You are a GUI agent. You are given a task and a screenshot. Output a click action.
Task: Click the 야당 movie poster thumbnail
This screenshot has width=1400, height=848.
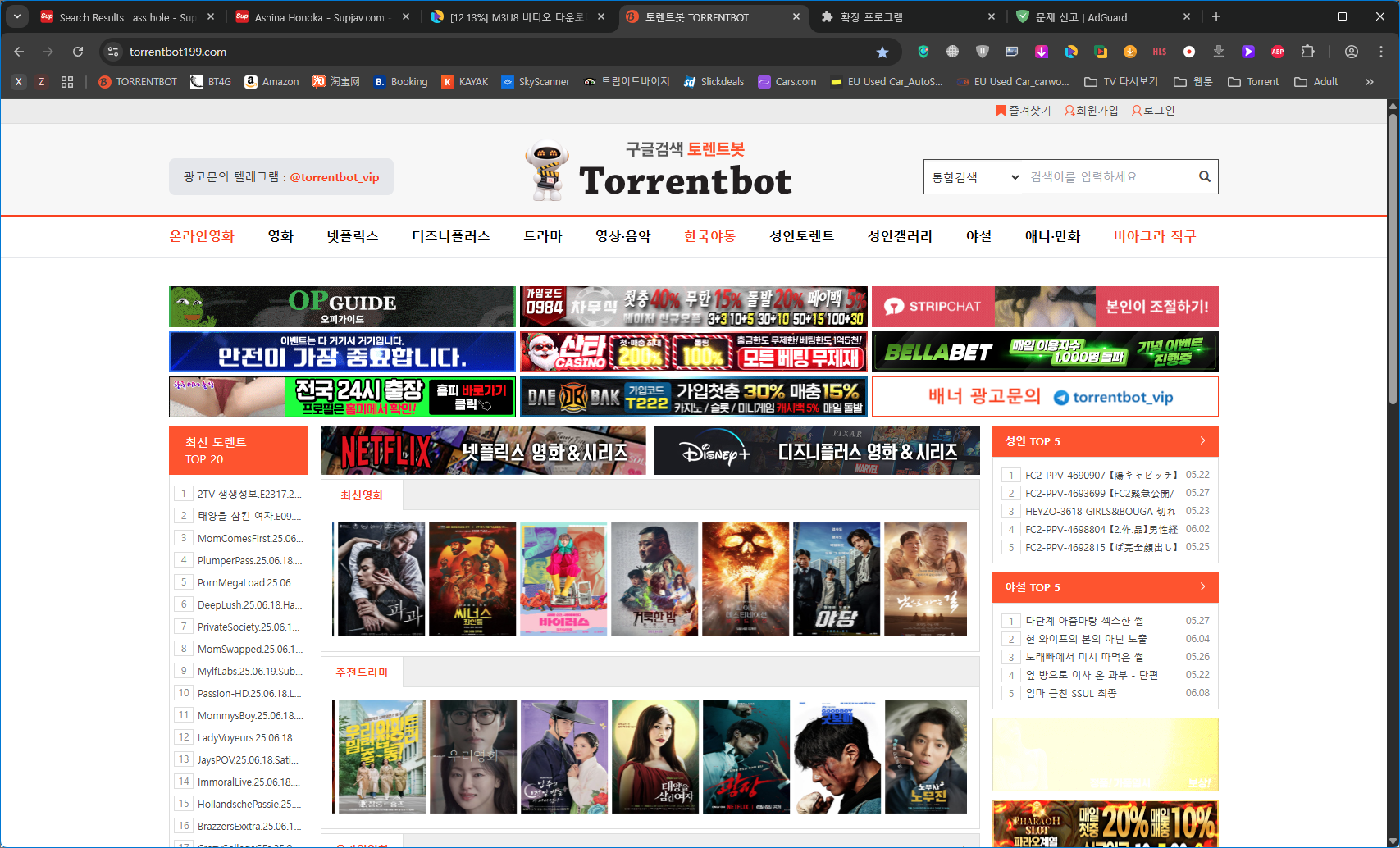(x=837, y=579)
